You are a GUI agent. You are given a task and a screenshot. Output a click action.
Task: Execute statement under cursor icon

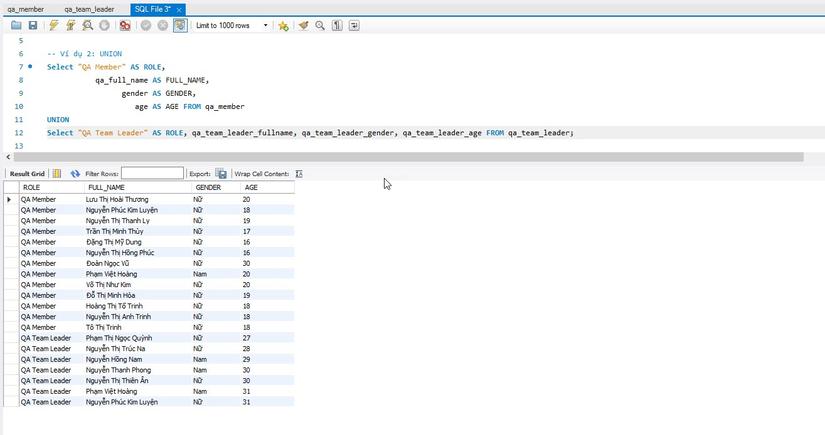(x=71, y=25)
